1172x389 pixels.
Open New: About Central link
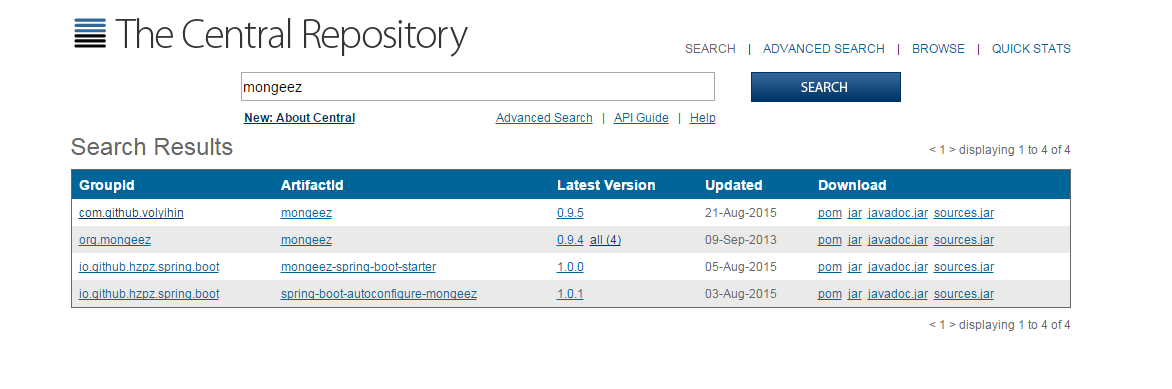(299, 118)
